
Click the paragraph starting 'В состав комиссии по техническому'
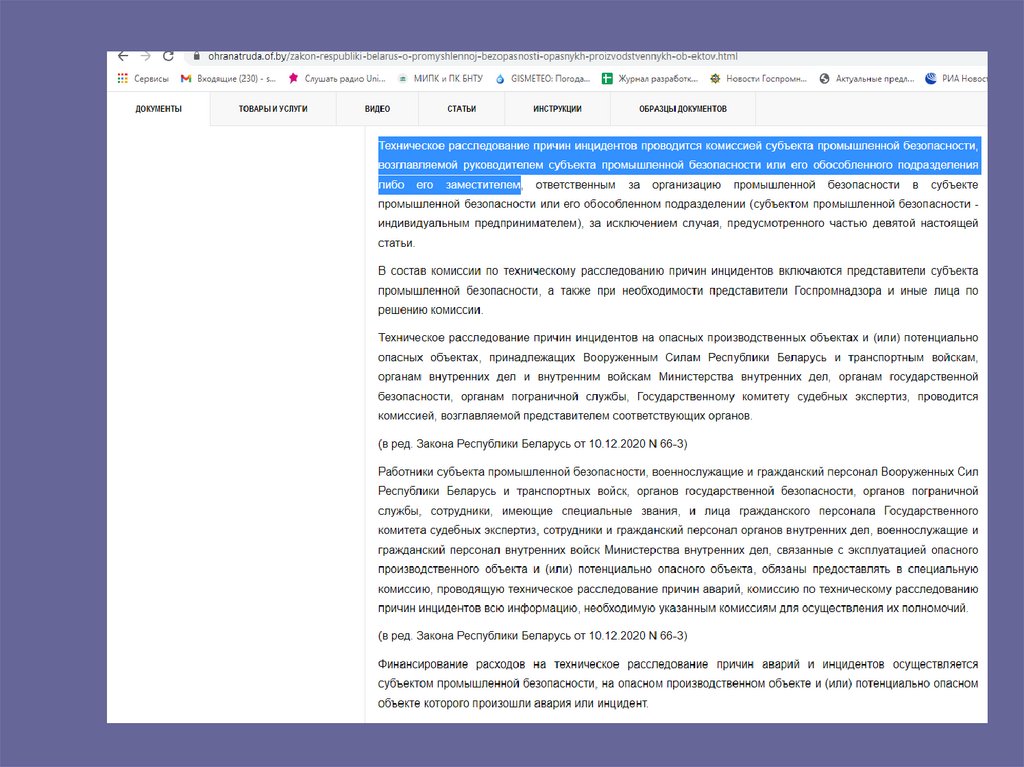(x=678, y=290)
